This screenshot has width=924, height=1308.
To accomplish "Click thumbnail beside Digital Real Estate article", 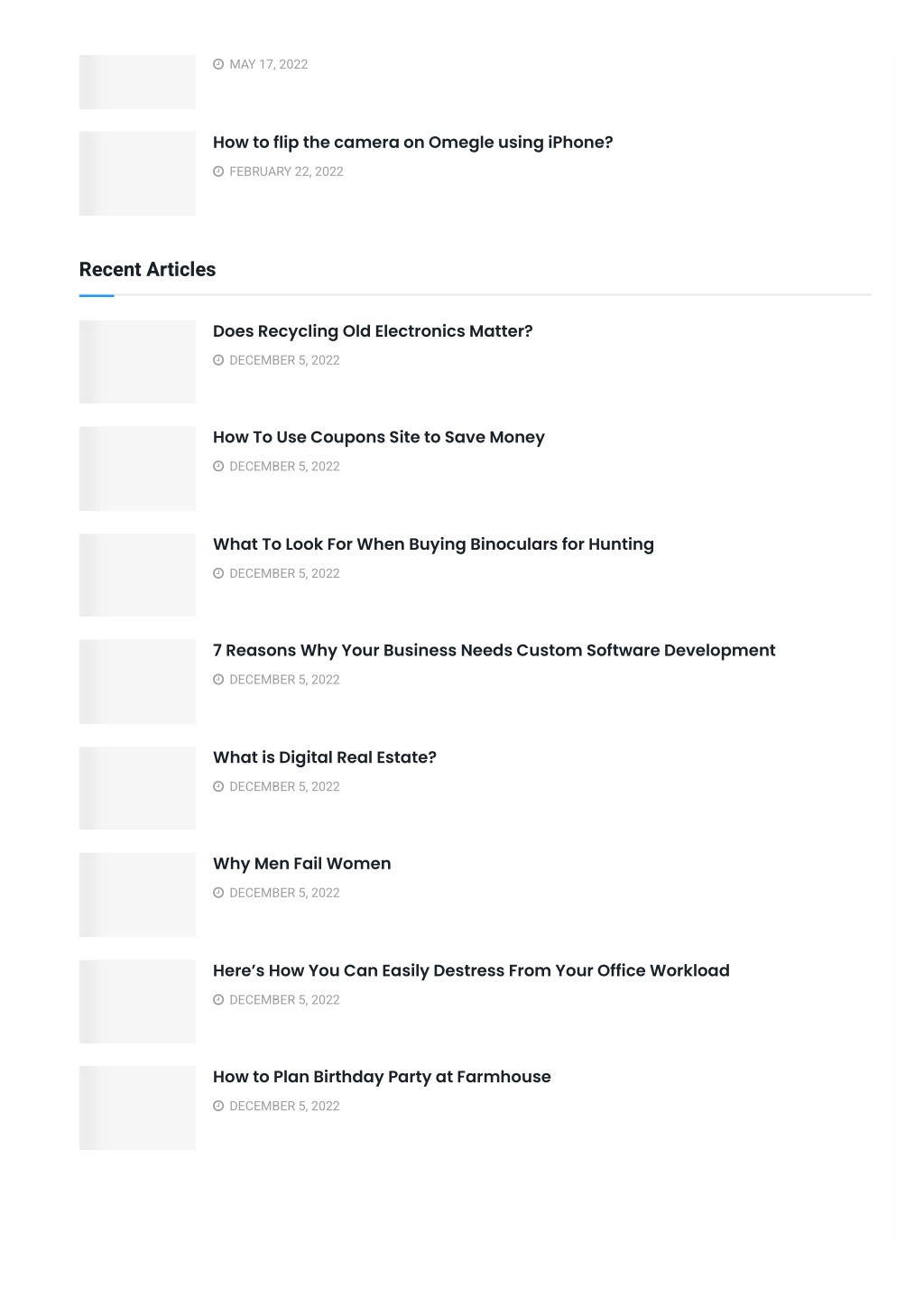I will [137, 788].
